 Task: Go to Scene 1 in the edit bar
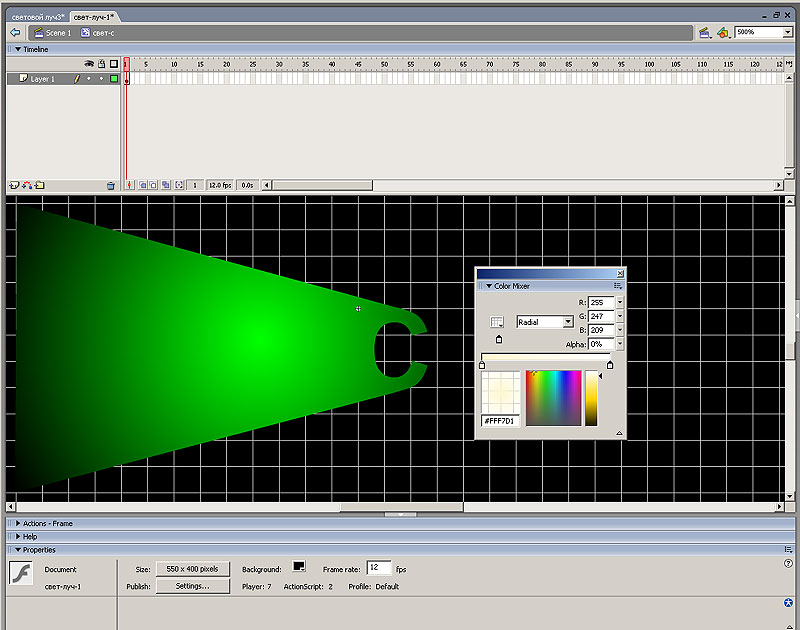[52, 33]
